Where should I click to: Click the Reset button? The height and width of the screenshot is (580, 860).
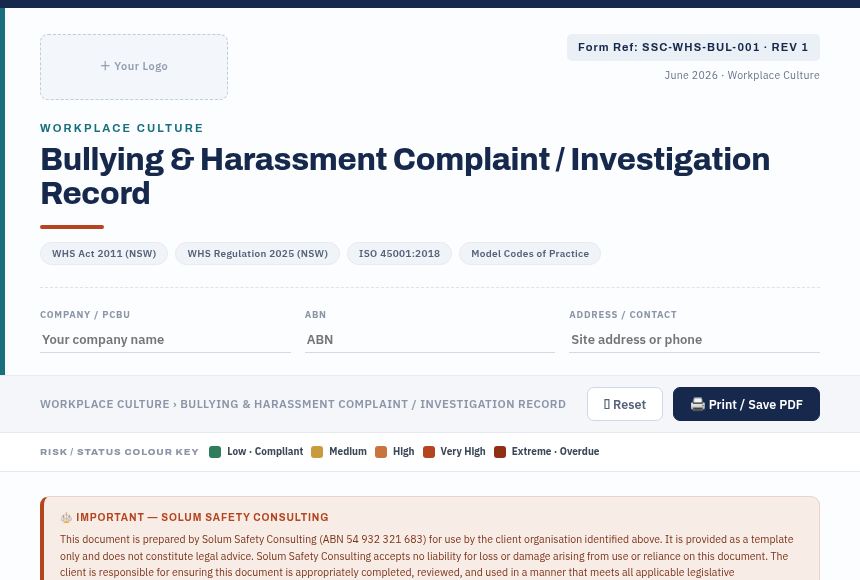pos(625,404)
